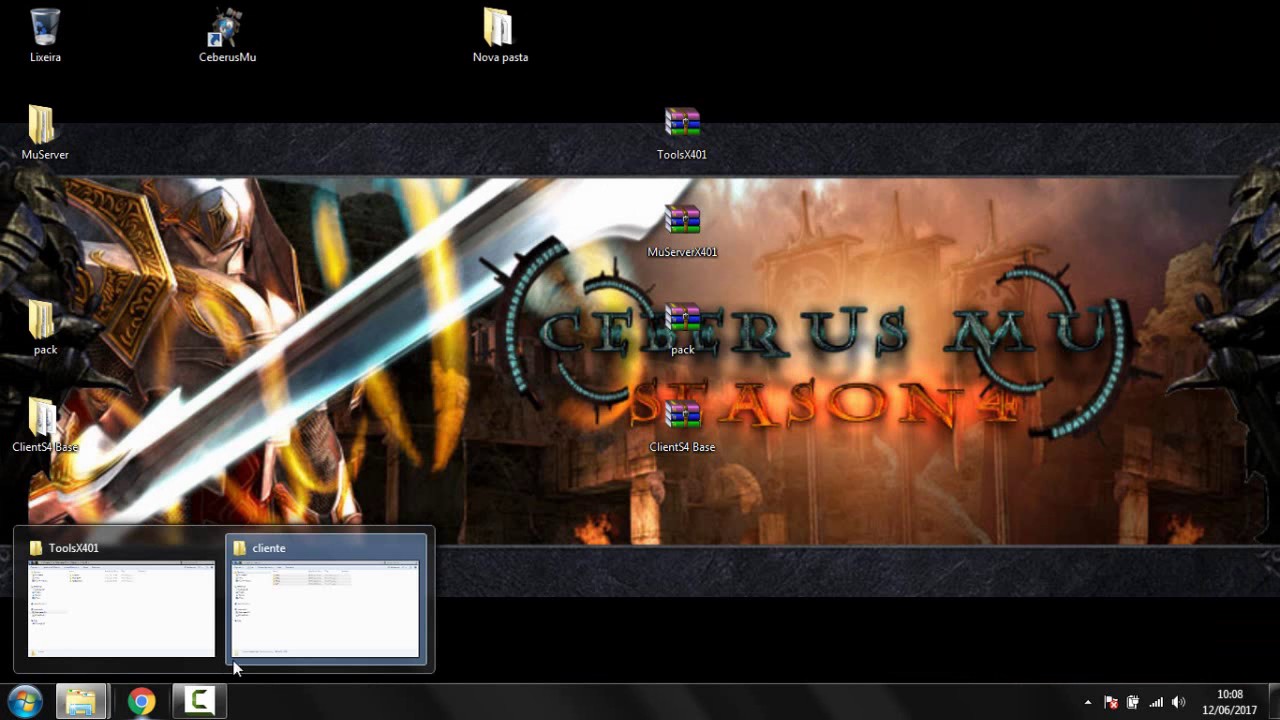
Task: Select the pack folder on desktop
Action: pos(45,328)
